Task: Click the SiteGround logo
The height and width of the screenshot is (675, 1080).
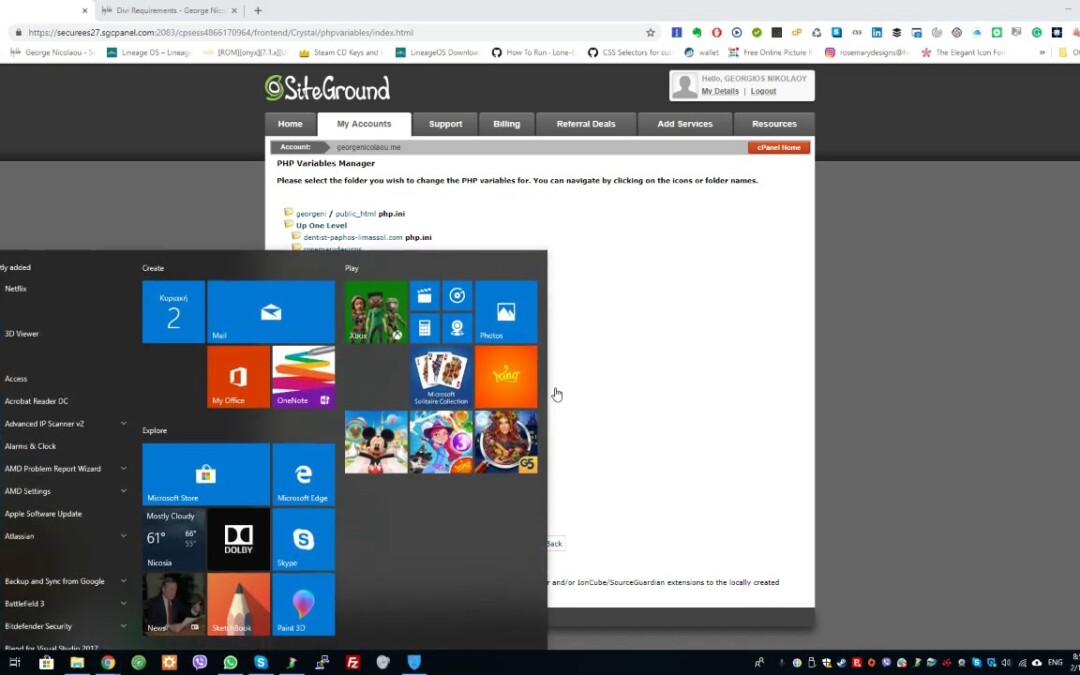Action: [328, 88]
